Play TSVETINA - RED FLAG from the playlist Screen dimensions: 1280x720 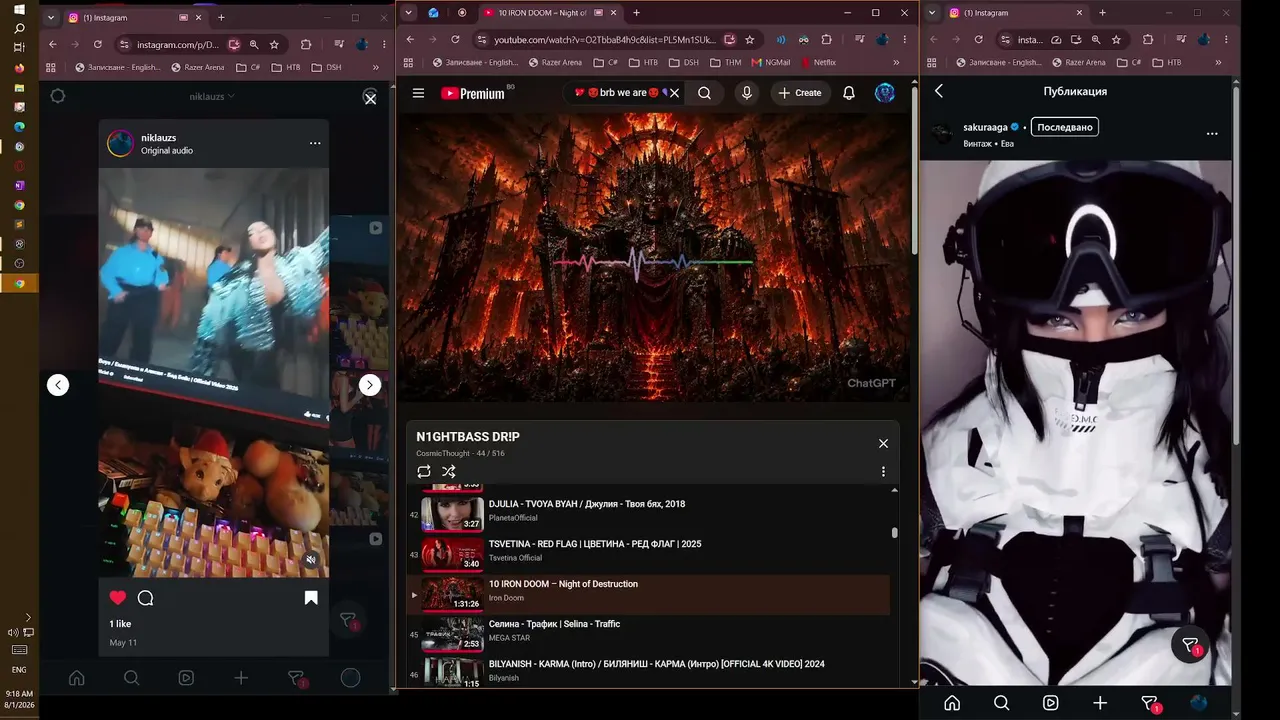coord(649,553)
